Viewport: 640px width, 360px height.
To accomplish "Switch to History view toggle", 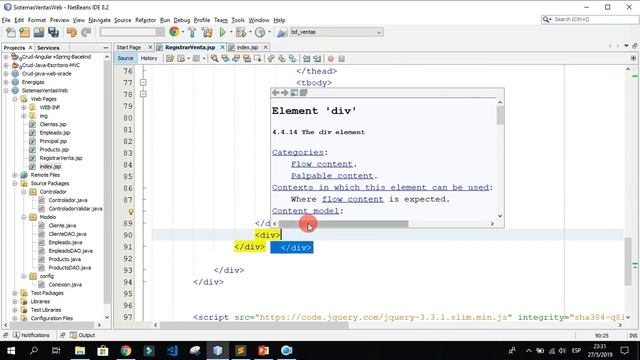I will (x=149, y=58).
